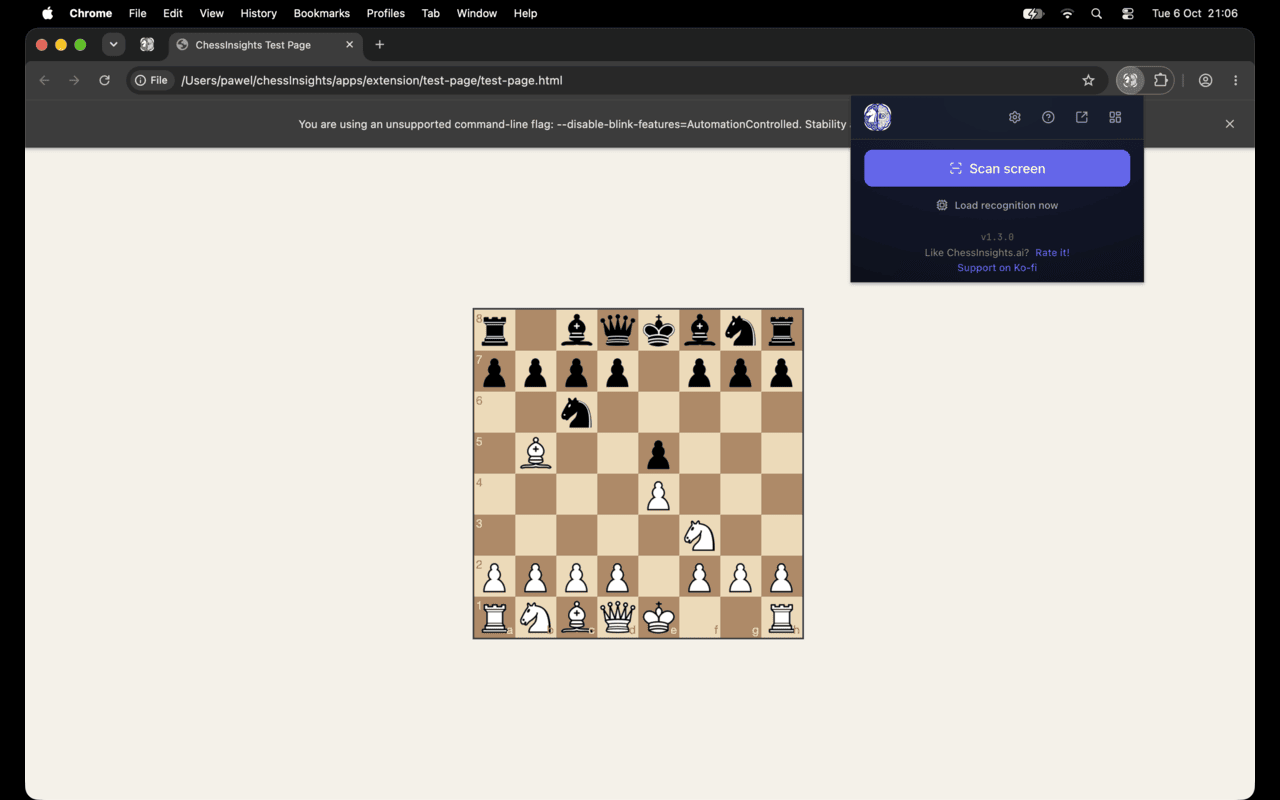The height and width of the screenshot is (800, 1280).
Task: Open macOS Spotlight search icon
Action: [1097, 14]
